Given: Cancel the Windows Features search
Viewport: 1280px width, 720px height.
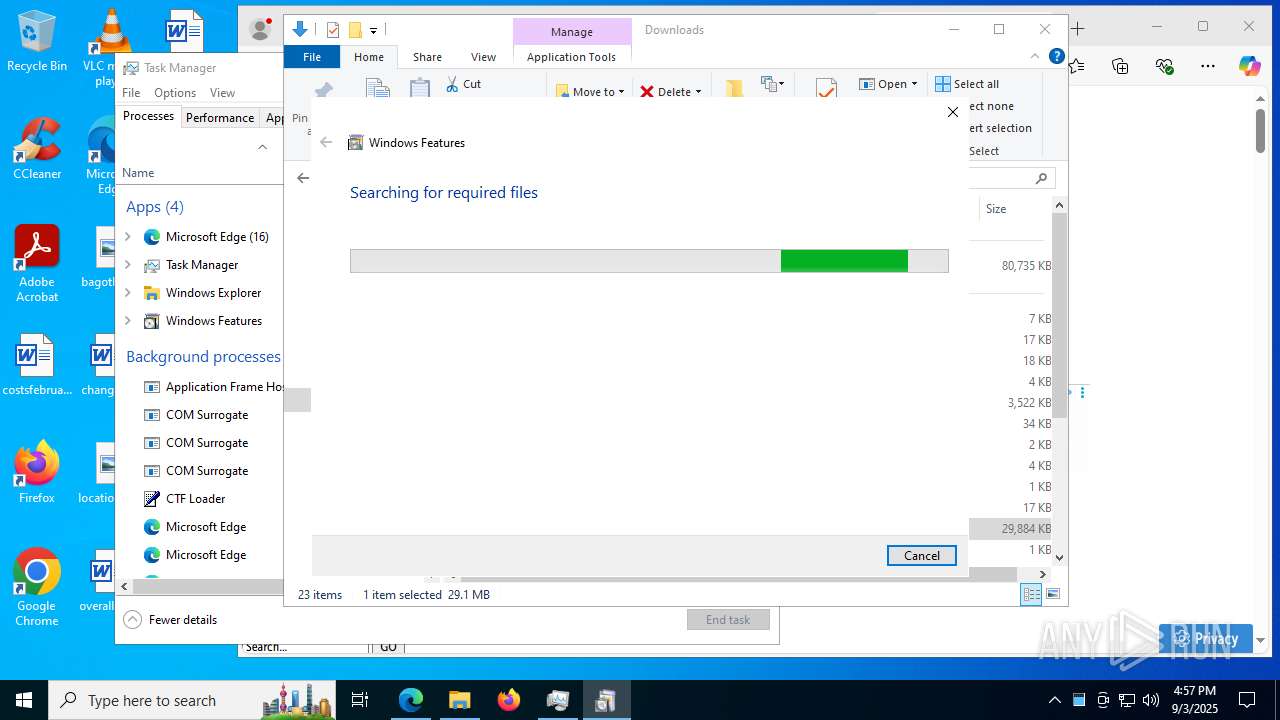Looking at the screenshot, I should coord(921,556).
